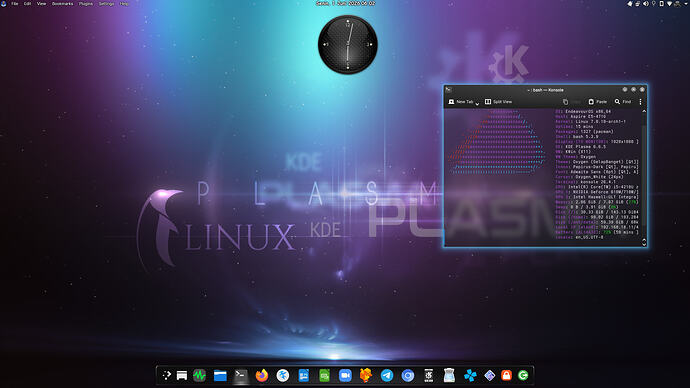Open the dotted arrow launcher icon in dock
Screen dimensions: 690x388
pos(166,375)
